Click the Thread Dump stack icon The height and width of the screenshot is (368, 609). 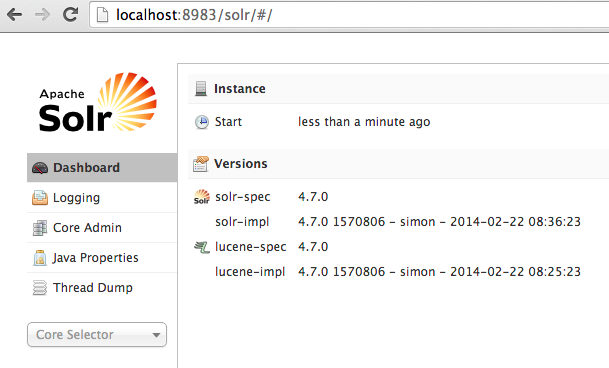tap(40, 288)
